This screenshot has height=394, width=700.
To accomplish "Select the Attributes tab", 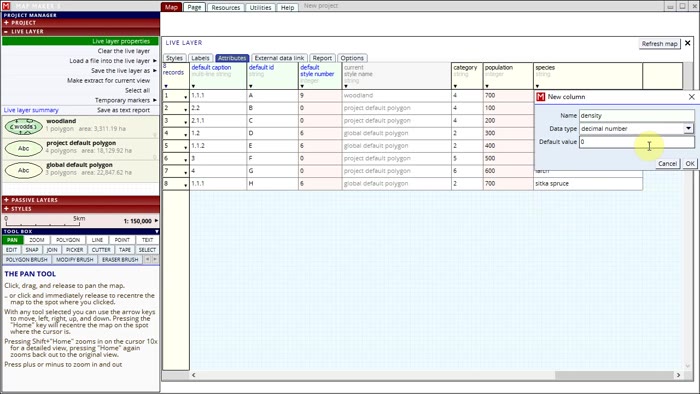I will [x=232, y=58].
